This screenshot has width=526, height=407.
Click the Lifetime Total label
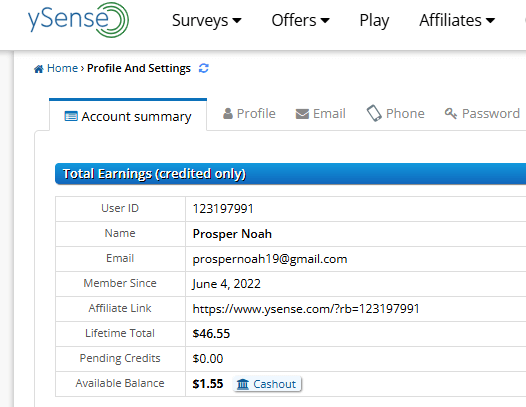coord(120,333)
